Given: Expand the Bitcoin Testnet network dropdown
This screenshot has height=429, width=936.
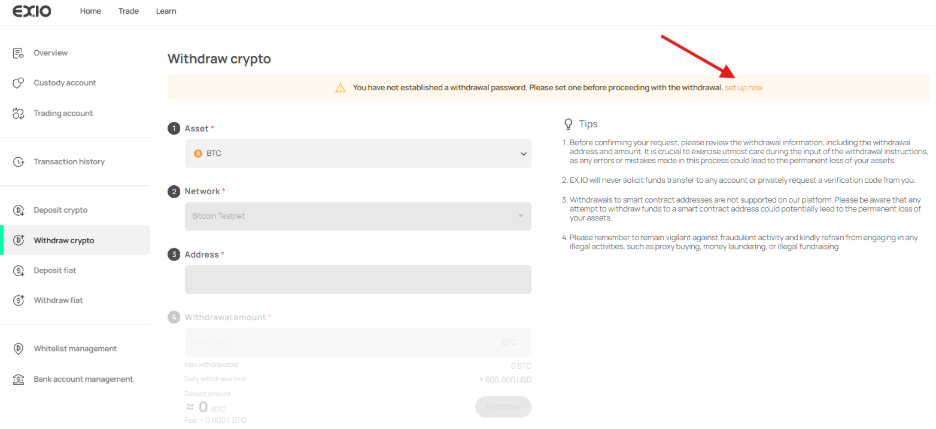Looking at the screenshot, I should [x=357, y=216].
